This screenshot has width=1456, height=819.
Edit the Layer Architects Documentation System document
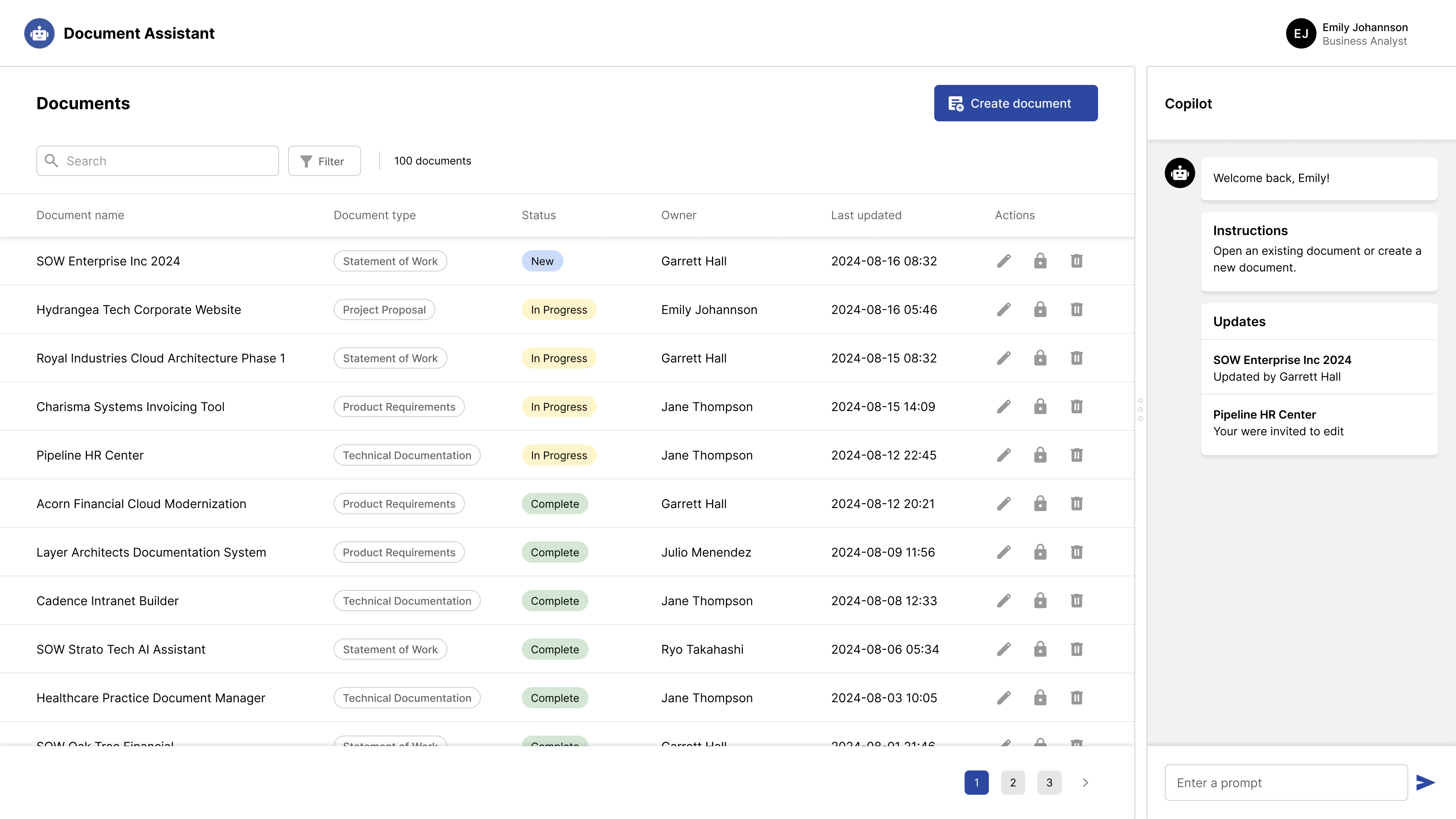pyautogui.click(x=1004, y=552)
